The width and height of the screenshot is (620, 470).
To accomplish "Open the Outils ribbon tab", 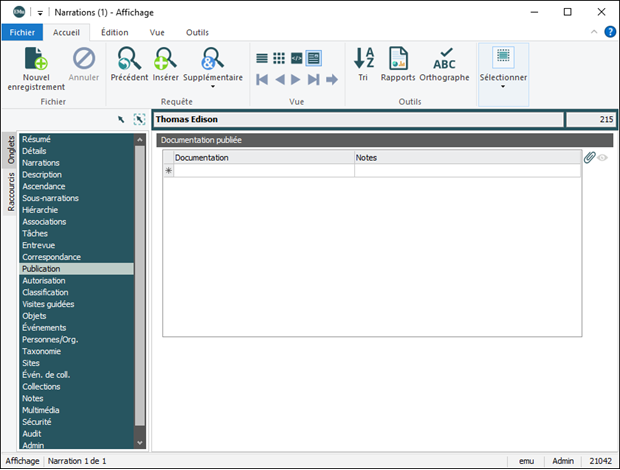I will pyautogui.click(x=197, y=32).
